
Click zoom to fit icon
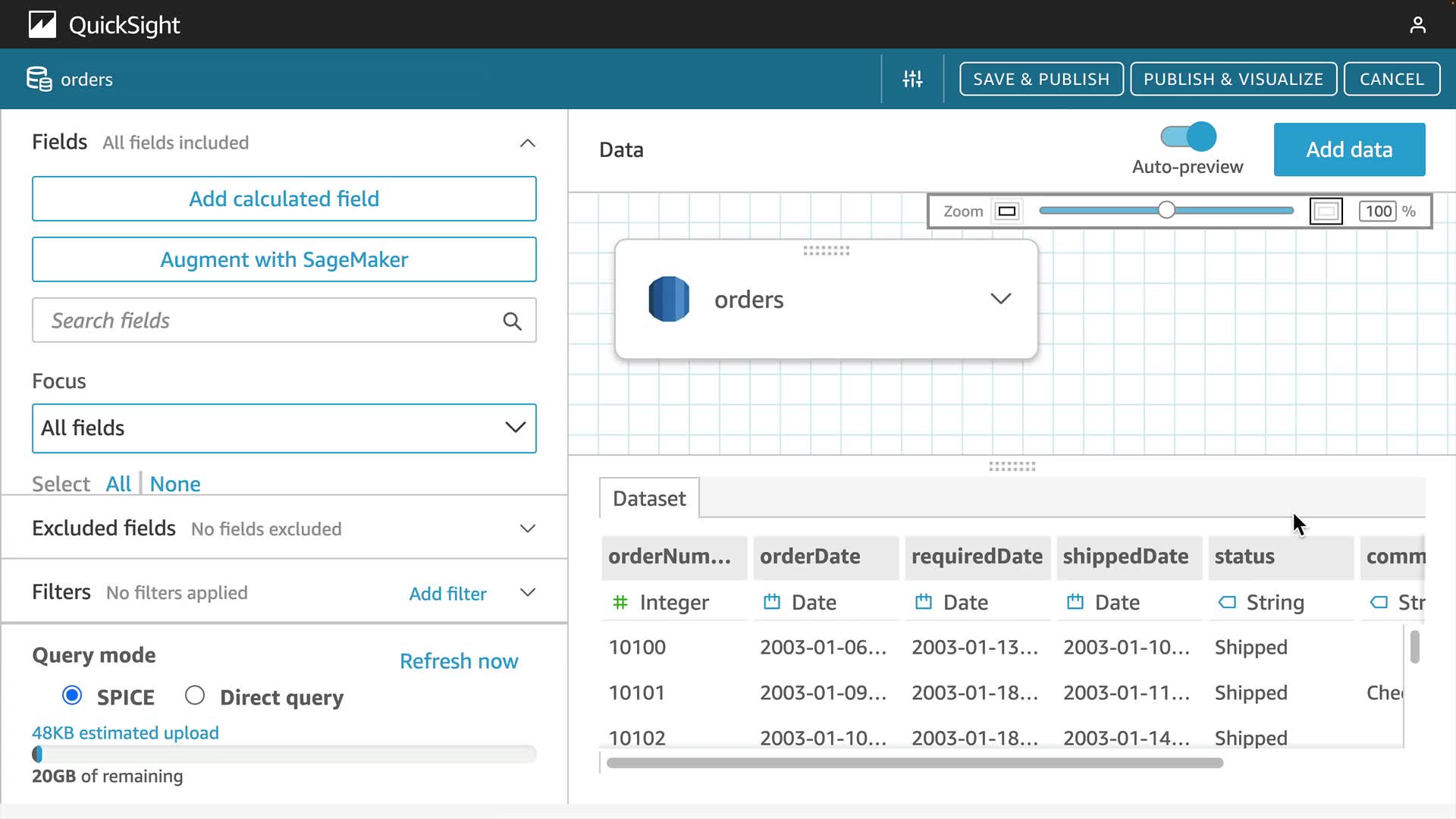click(x=1326, y=212)
